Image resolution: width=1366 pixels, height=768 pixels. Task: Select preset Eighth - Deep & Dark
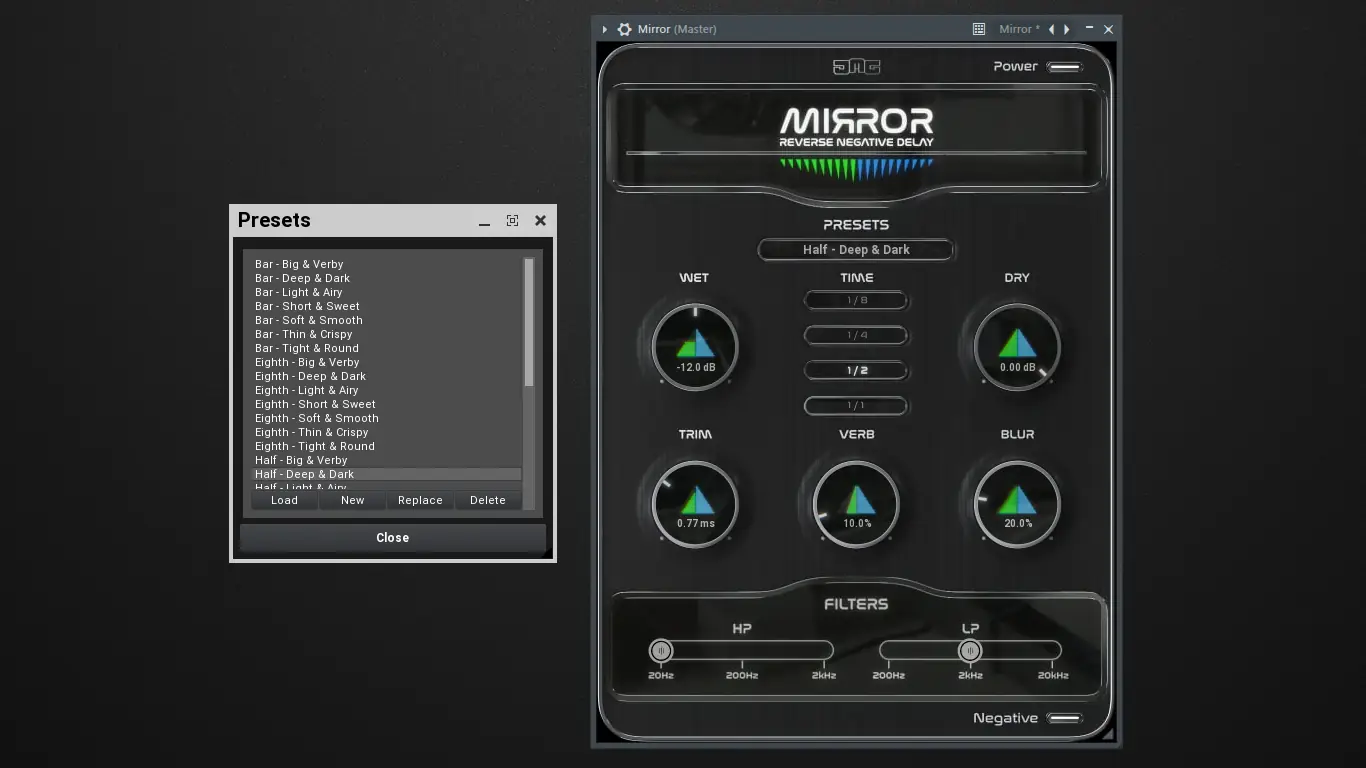point(386,376)
